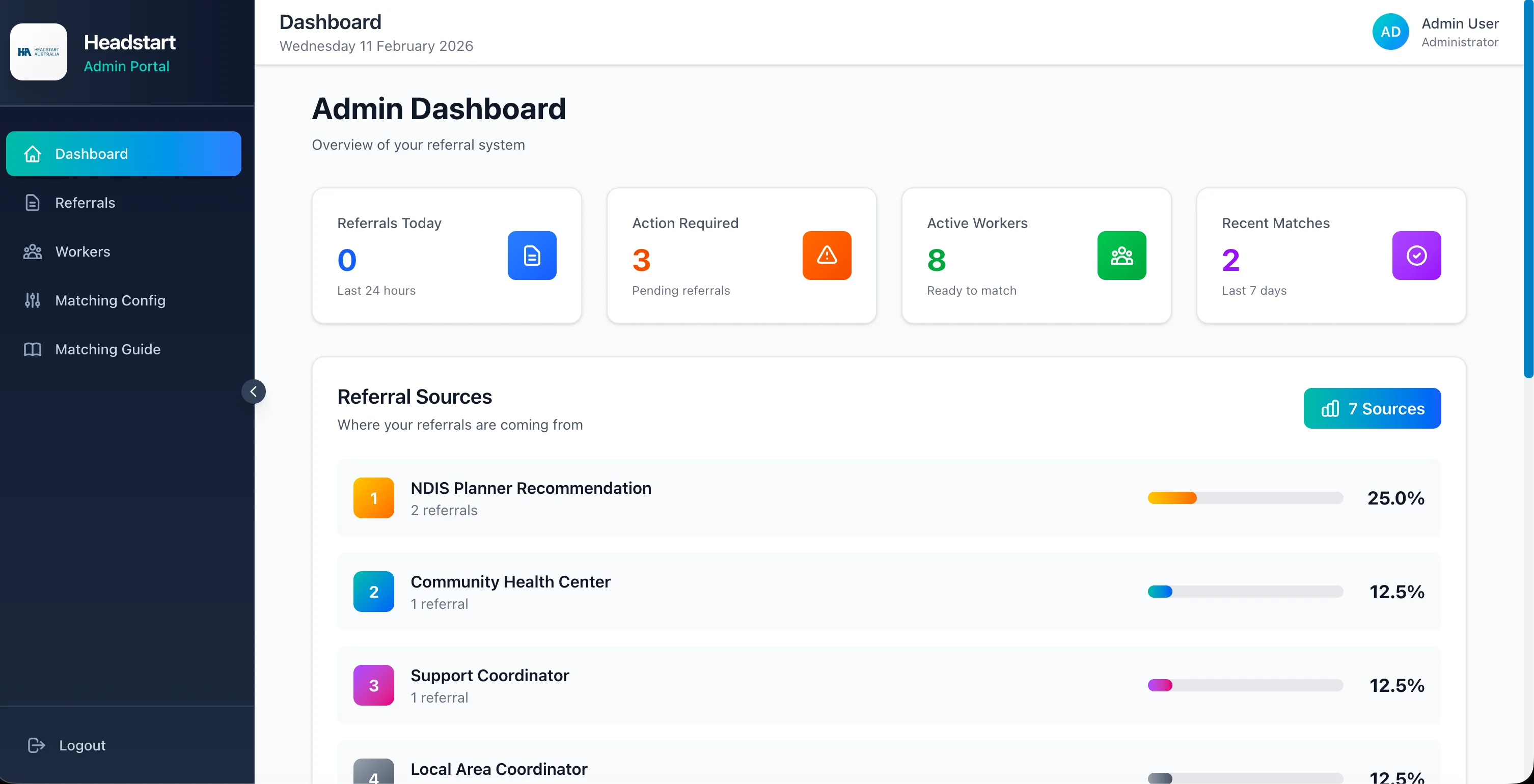Open the Dashboard menu item

[123, 154]
